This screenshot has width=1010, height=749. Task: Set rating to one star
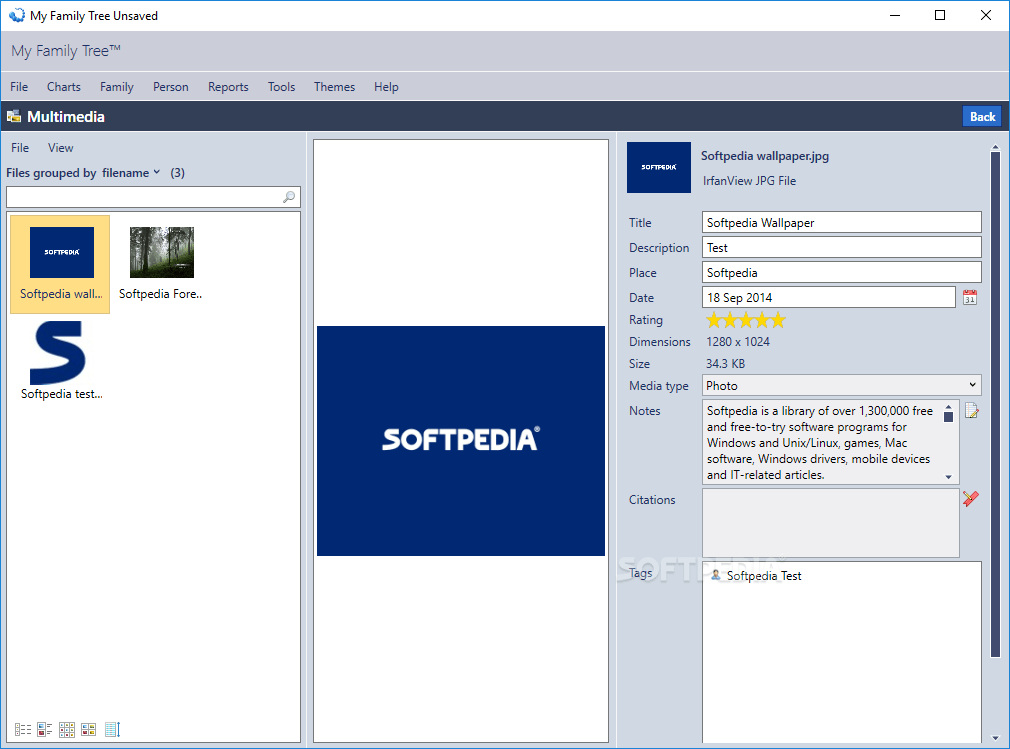click(714, 320)
